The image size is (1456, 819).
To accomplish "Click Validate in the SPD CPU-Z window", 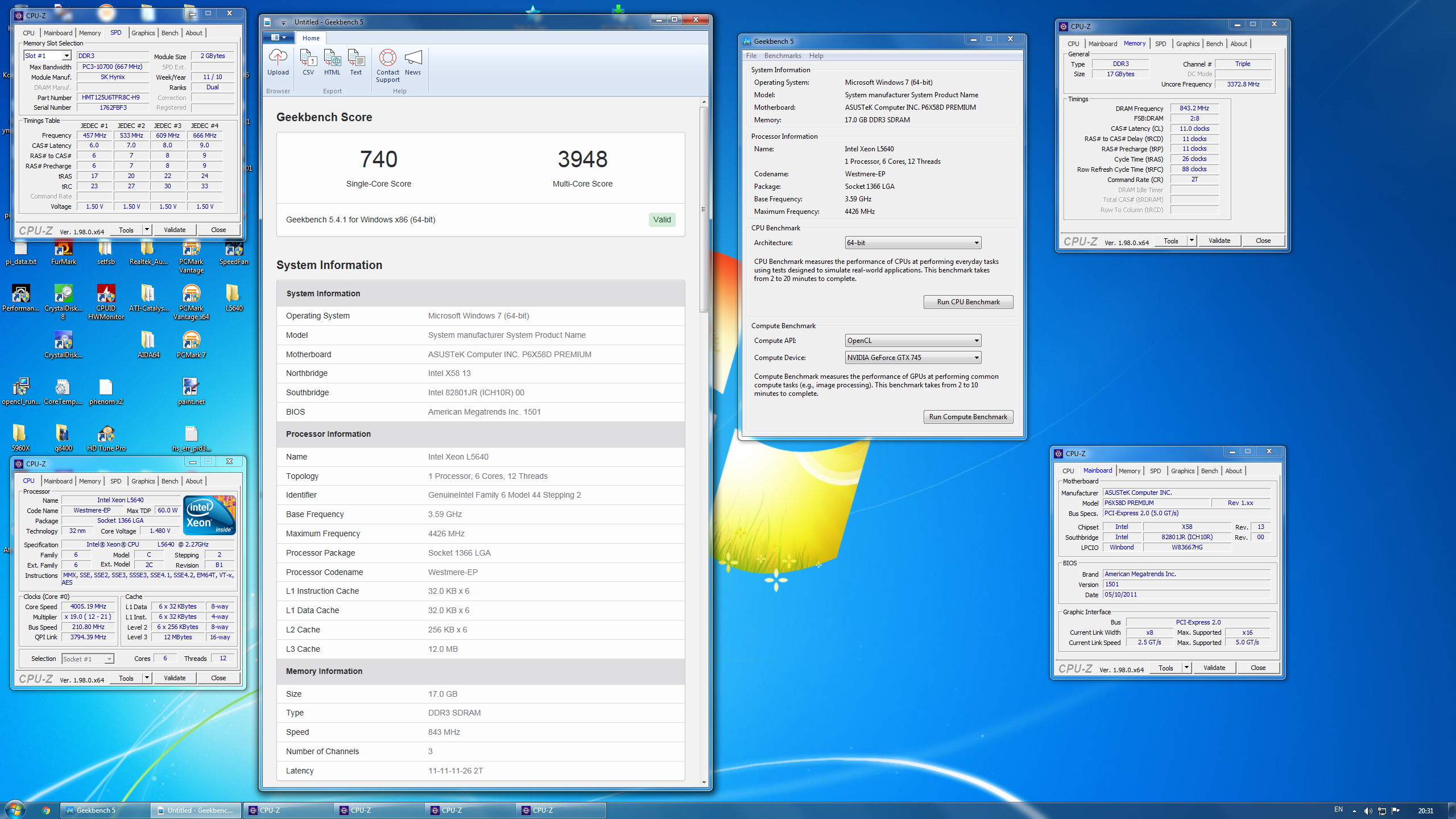I will pyautogui.click(x=175, y=230).
